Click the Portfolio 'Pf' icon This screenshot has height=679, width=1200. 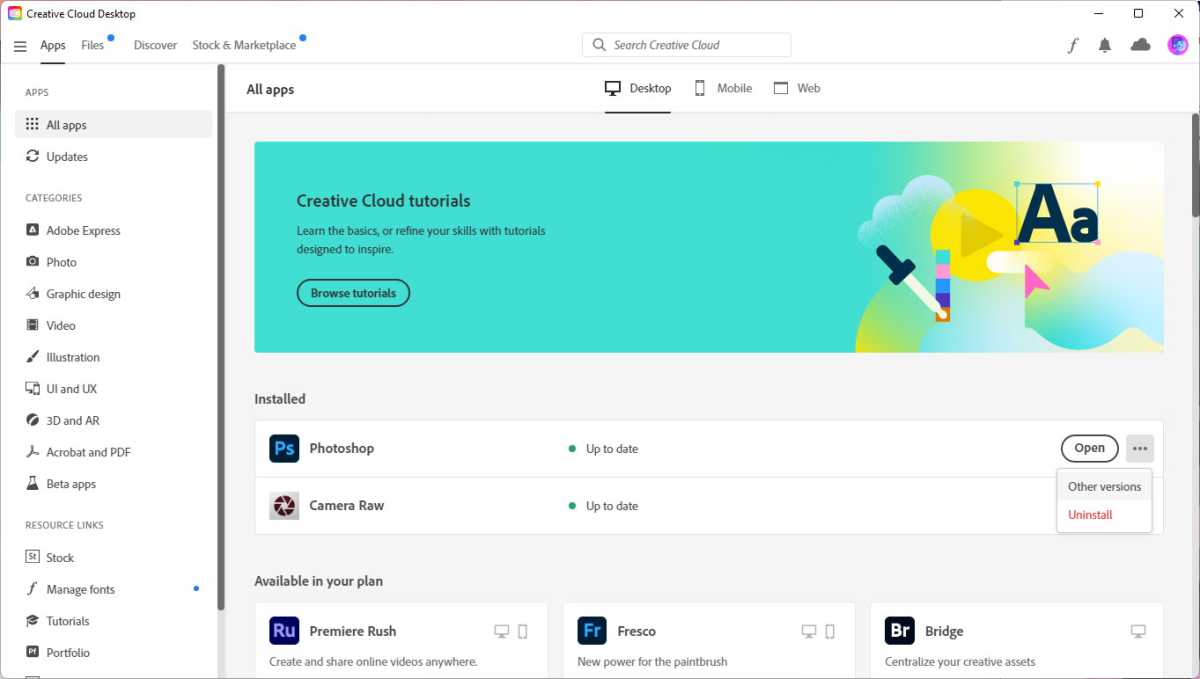click(x=32, y=652)
